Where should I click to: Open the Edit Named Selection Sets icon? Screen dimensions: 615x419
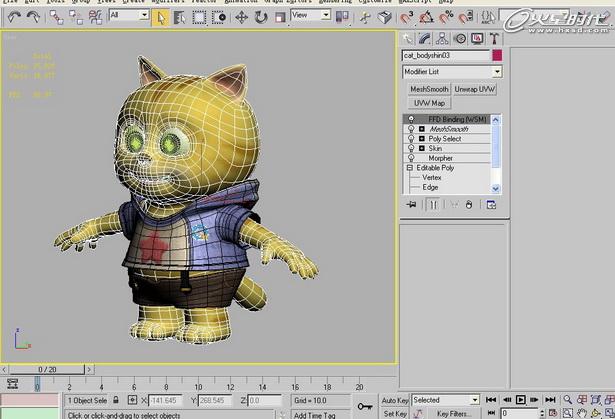point(488,17)
